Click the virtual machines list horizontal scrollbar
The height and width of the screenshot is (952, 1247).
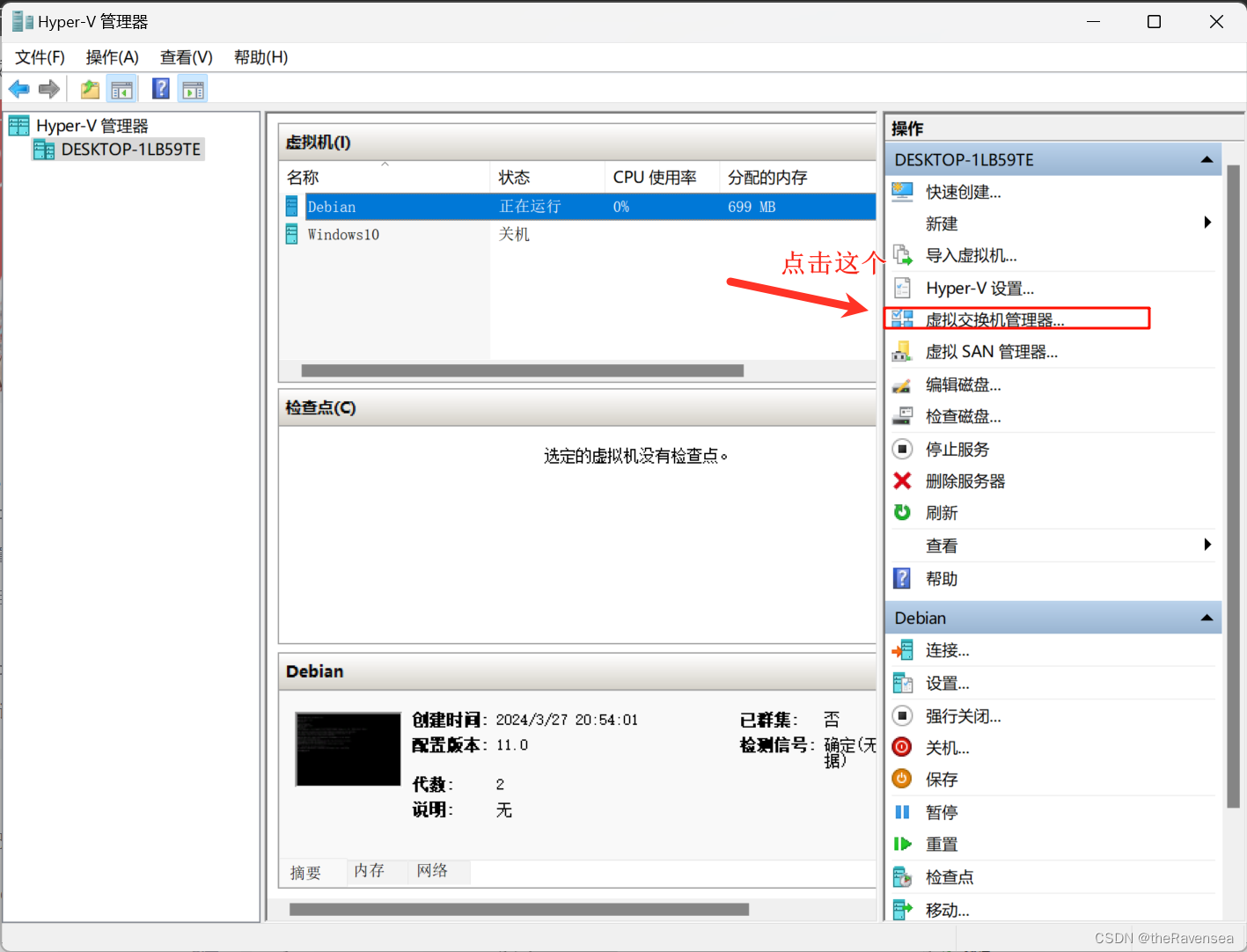[523, 370]
